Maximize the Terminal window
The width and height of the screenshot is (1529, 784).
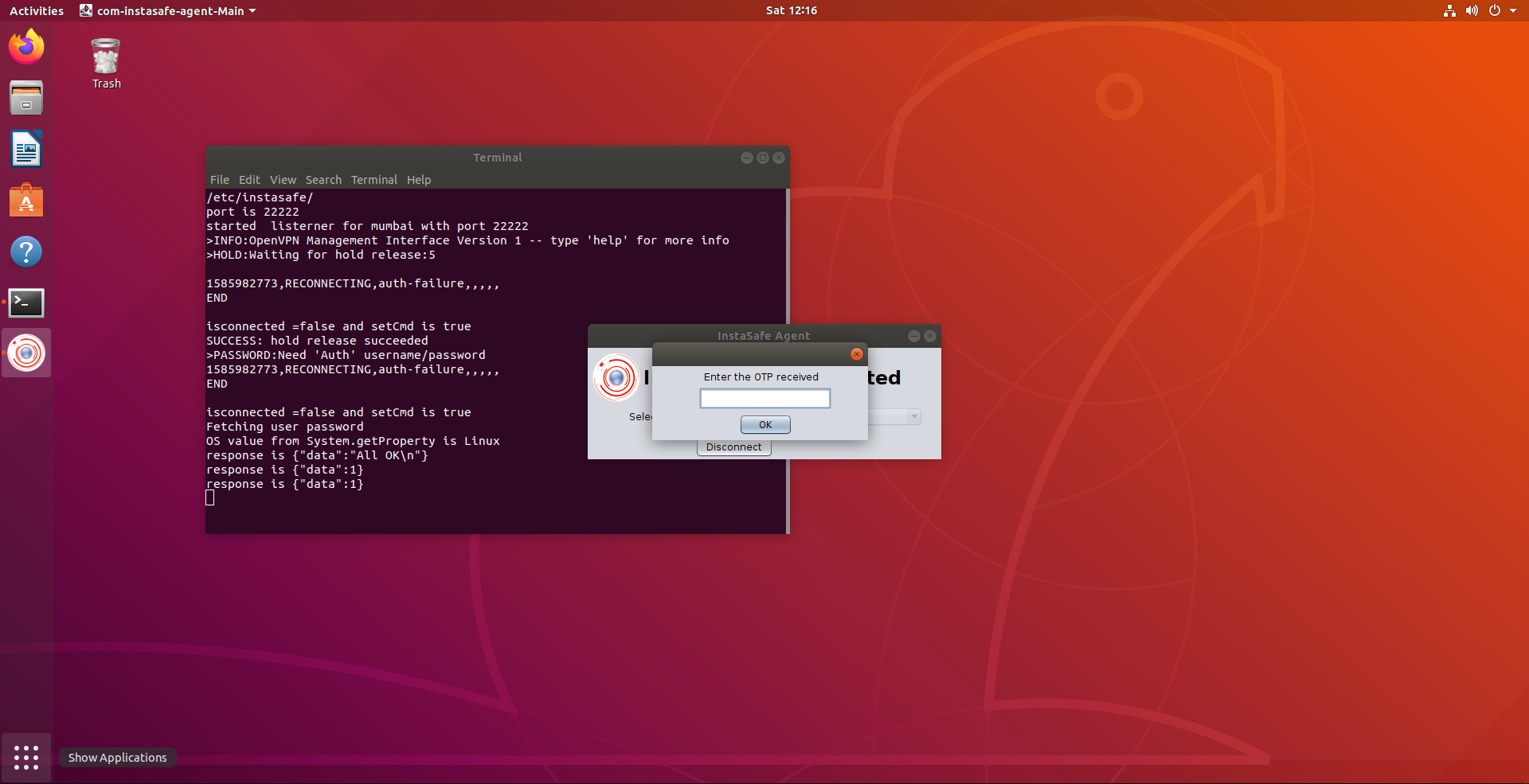[763, 158]
